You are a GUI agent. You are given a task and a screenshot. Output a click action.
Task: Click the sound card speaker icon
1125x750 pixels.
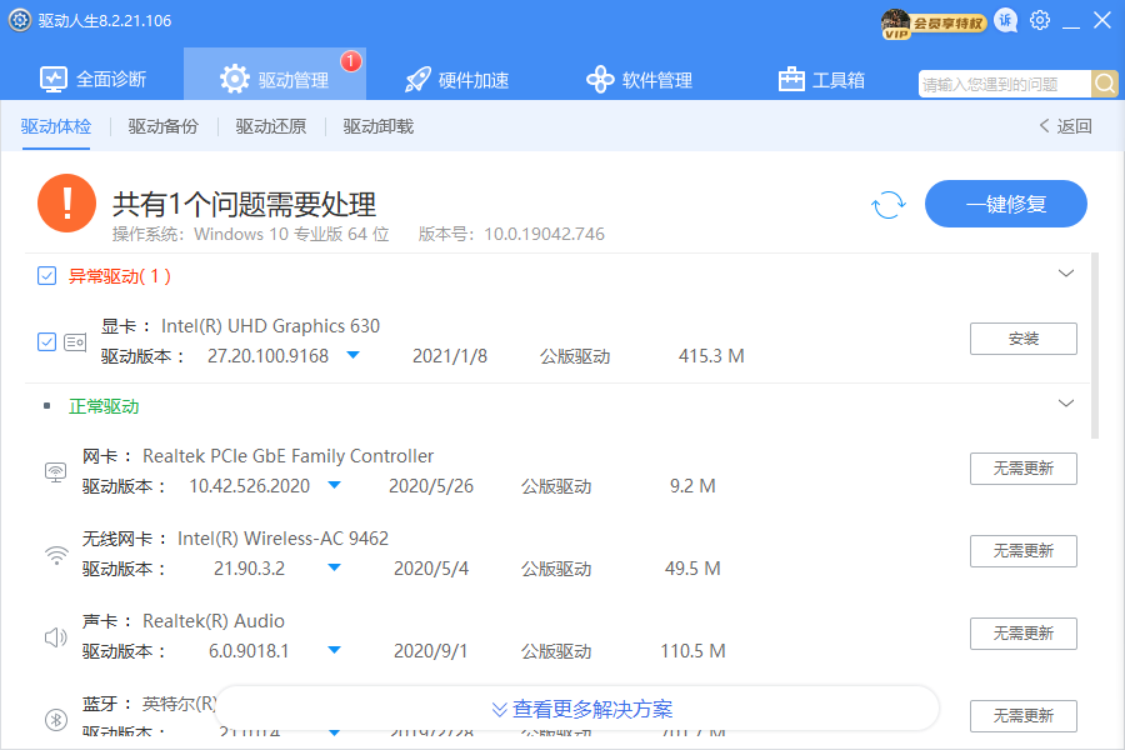55,637
